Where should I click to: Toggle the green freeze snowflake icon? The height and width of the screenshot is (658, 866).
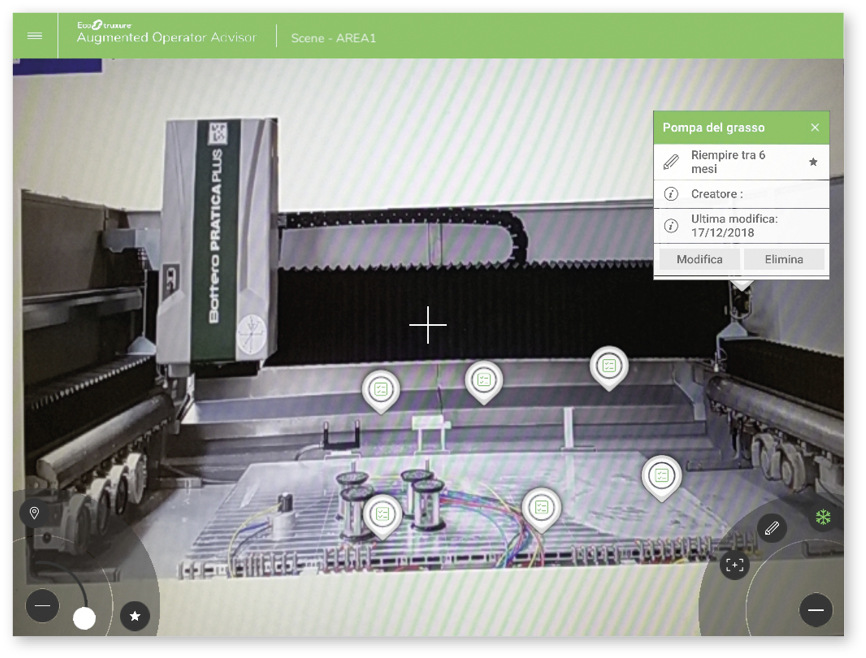pos(822,517)
